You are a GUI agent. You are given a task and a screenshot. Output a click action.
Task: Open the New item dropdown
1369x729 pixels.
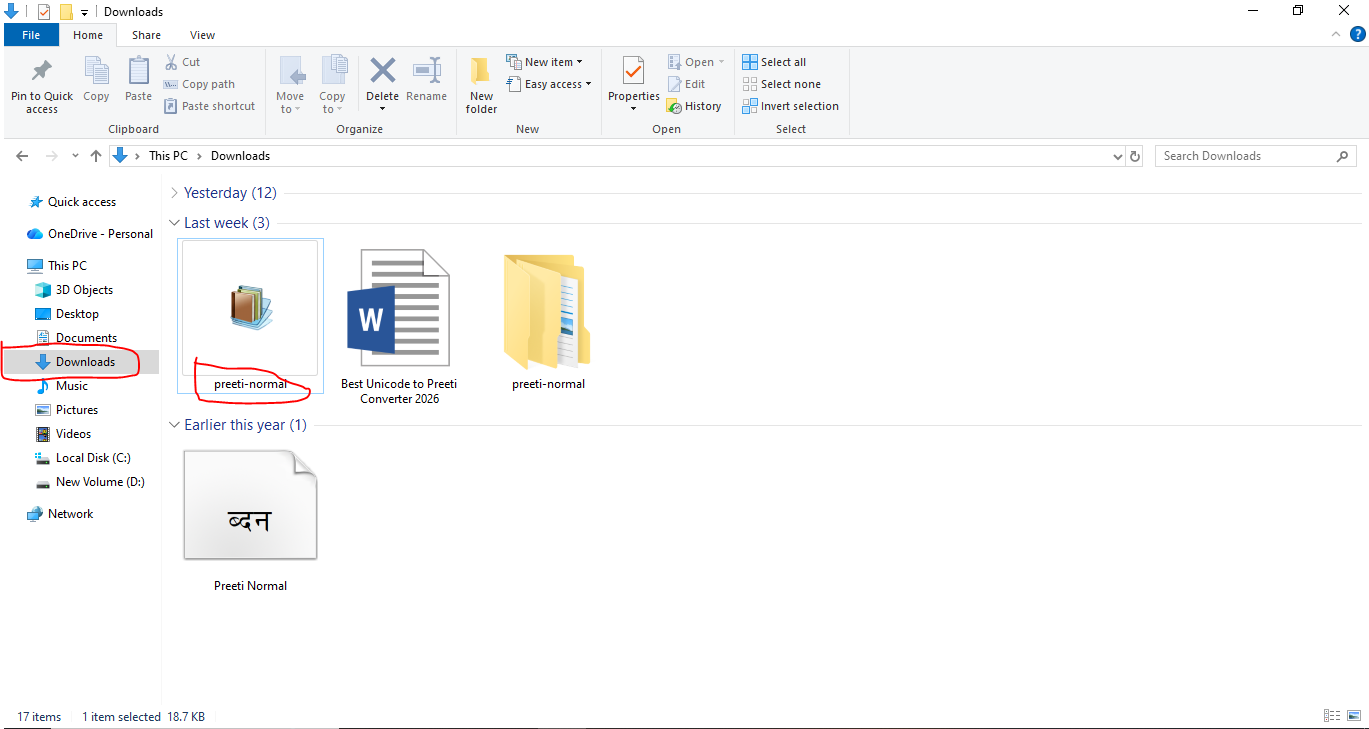544,62
